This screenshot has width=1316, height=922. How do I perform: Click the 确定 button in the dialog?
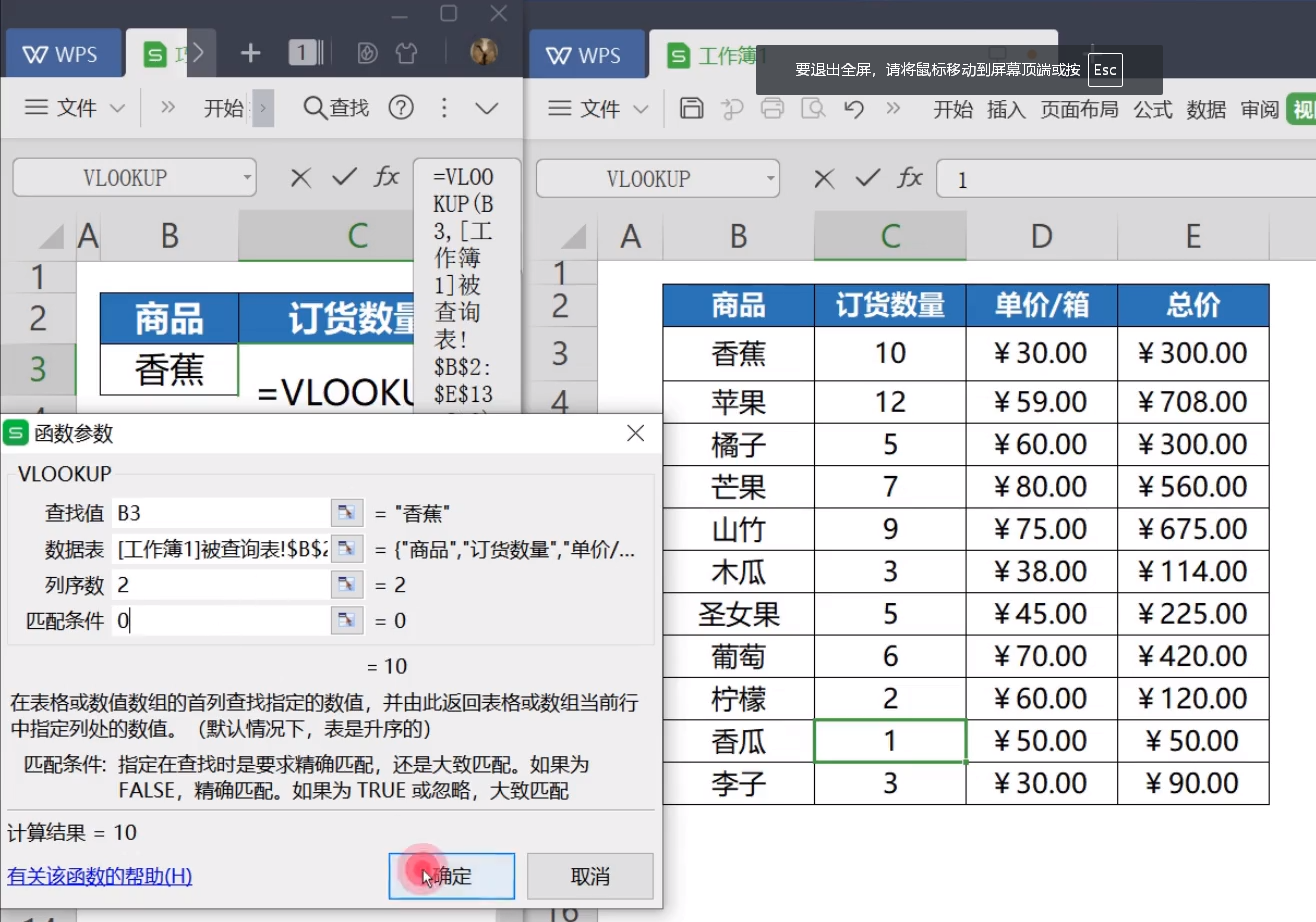coord(452,876)
